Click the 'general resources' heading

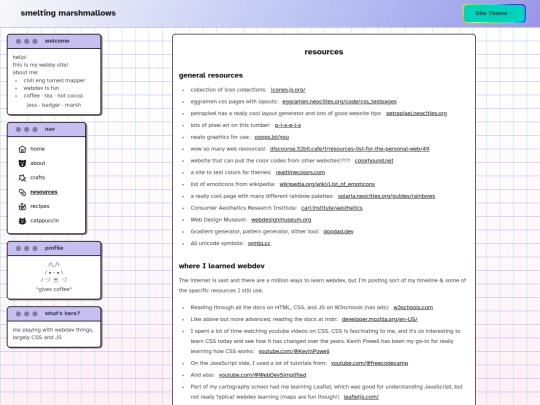point(211,75)
